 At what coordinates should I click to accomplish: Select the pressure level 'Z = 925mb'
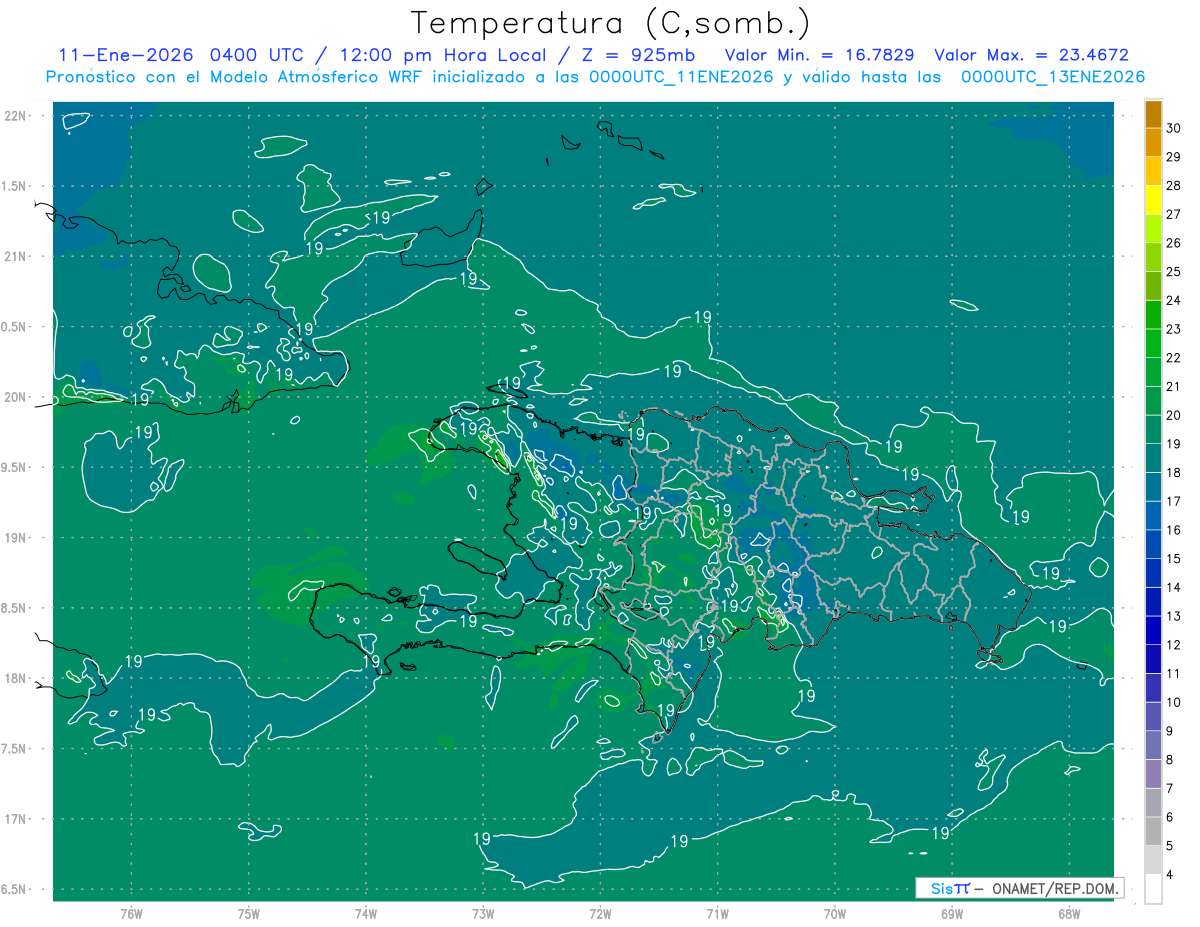640,55
